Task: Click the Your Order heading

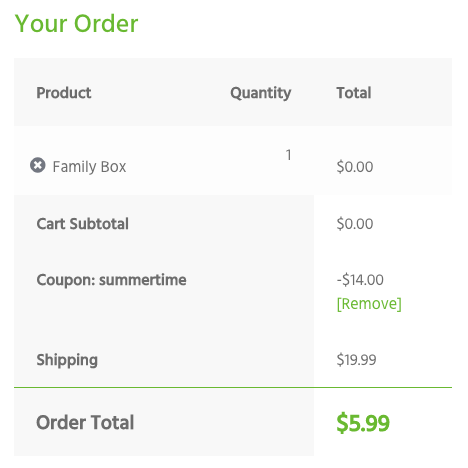Action: [76, 24]
